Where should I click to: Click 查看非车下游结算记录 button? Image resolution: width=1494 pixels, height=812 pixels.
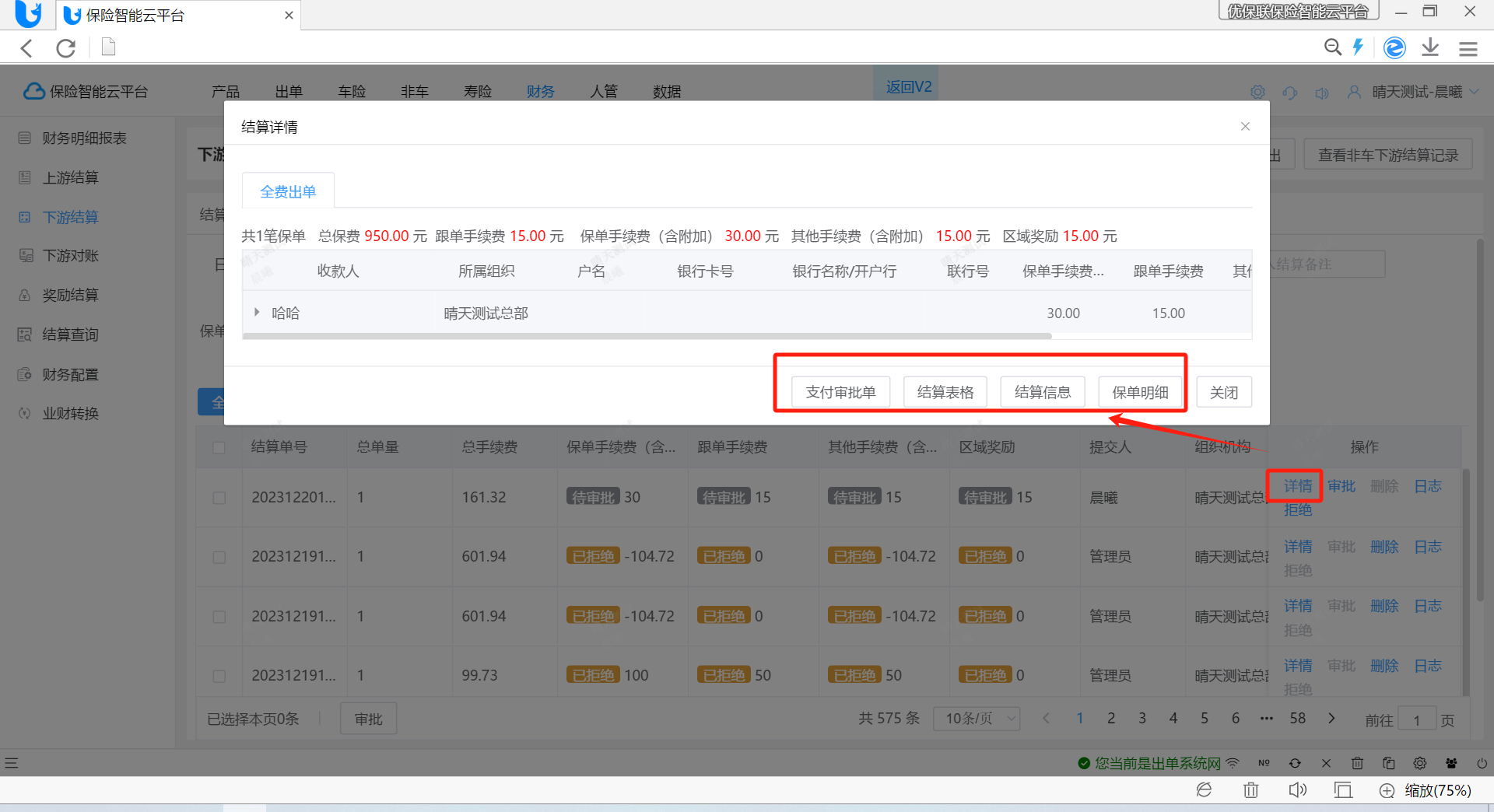tap(1388, 155)
